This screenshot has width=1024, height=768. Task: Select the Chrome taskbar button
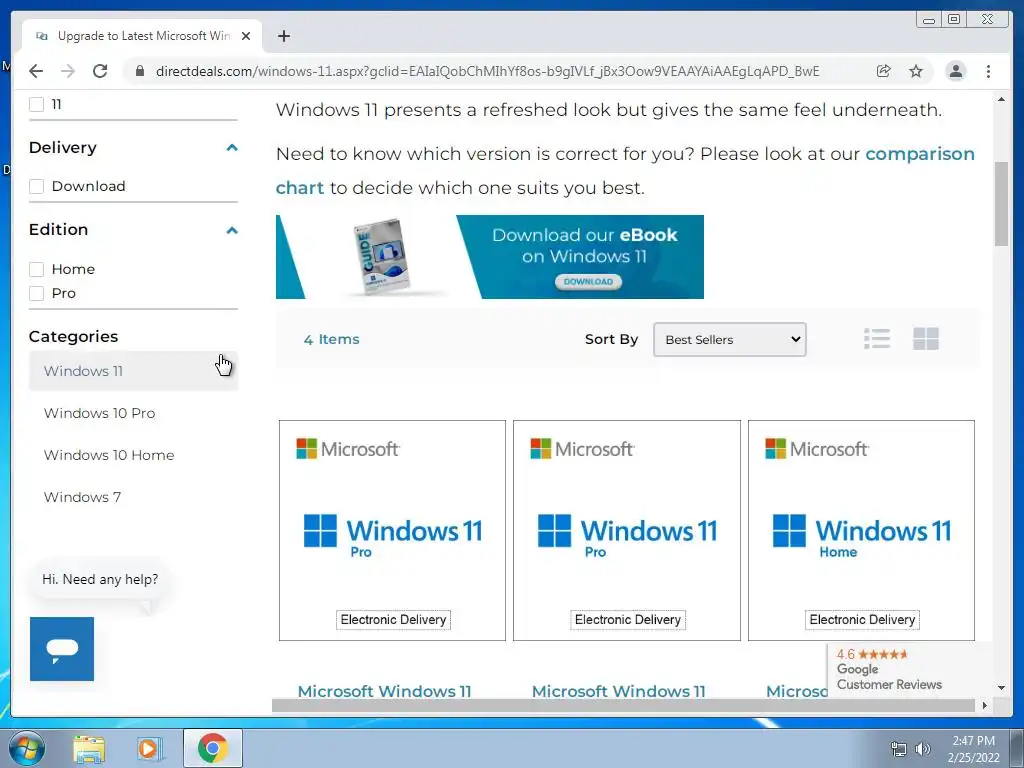point(213,748)
